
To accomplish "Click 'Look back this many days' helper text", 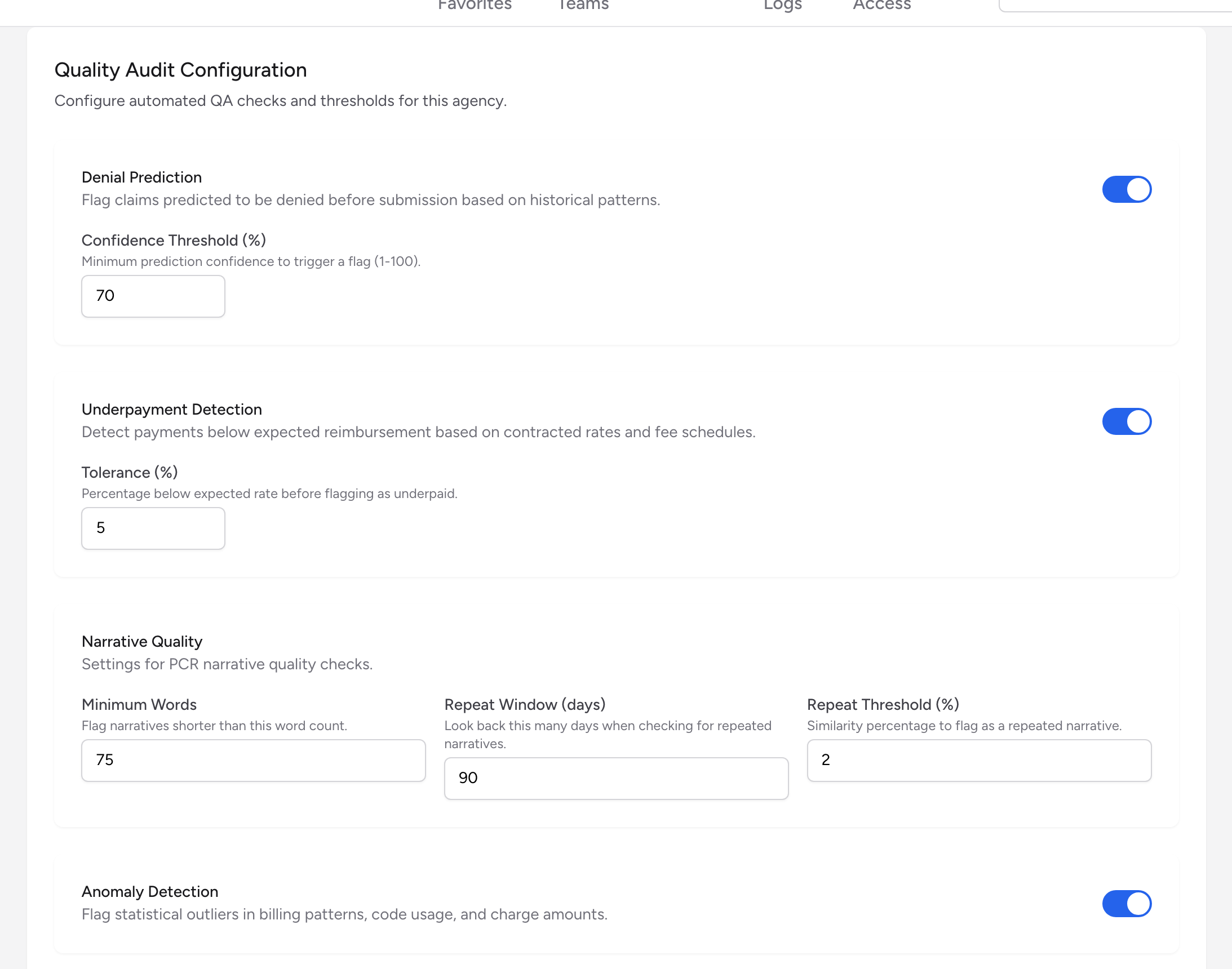I will click(x=608, y=734).
